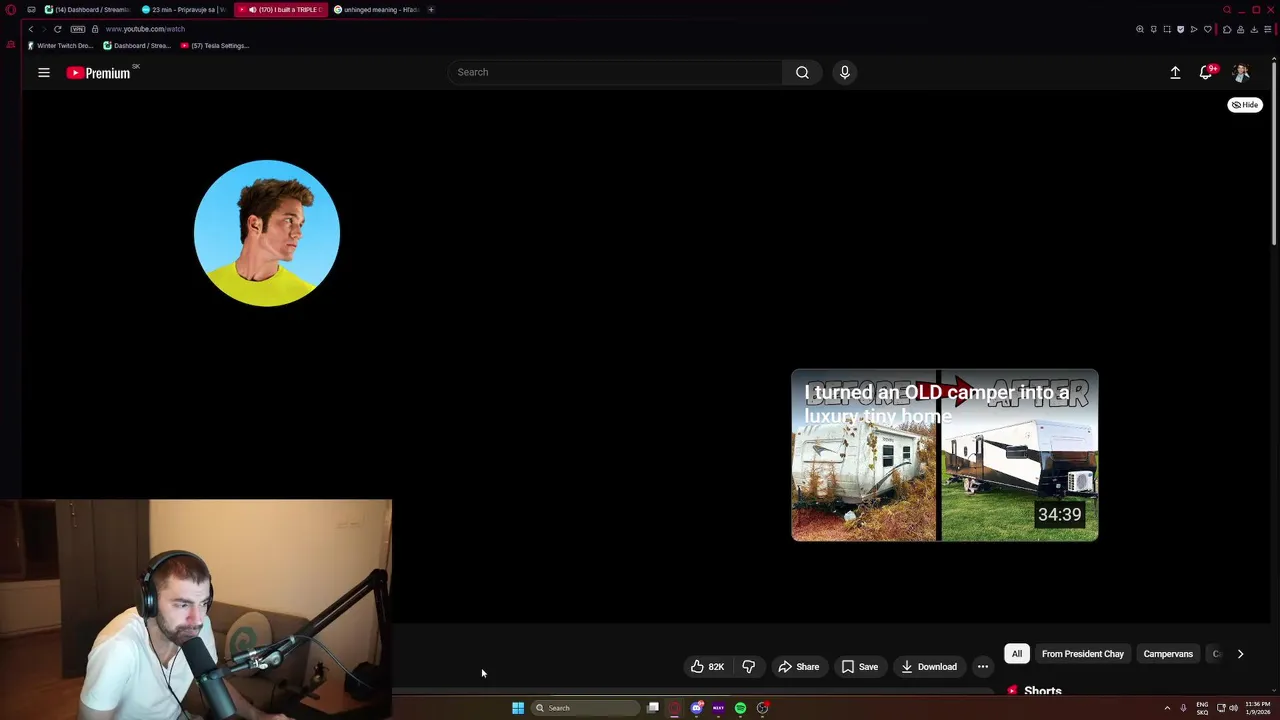Open the browser extensions cube icon

(1227, 29)
